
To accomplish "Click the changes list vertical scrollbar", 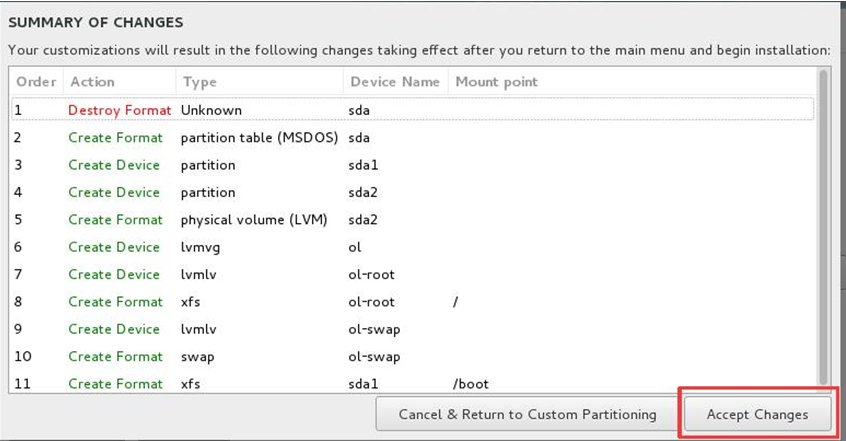I will point(823,227).
